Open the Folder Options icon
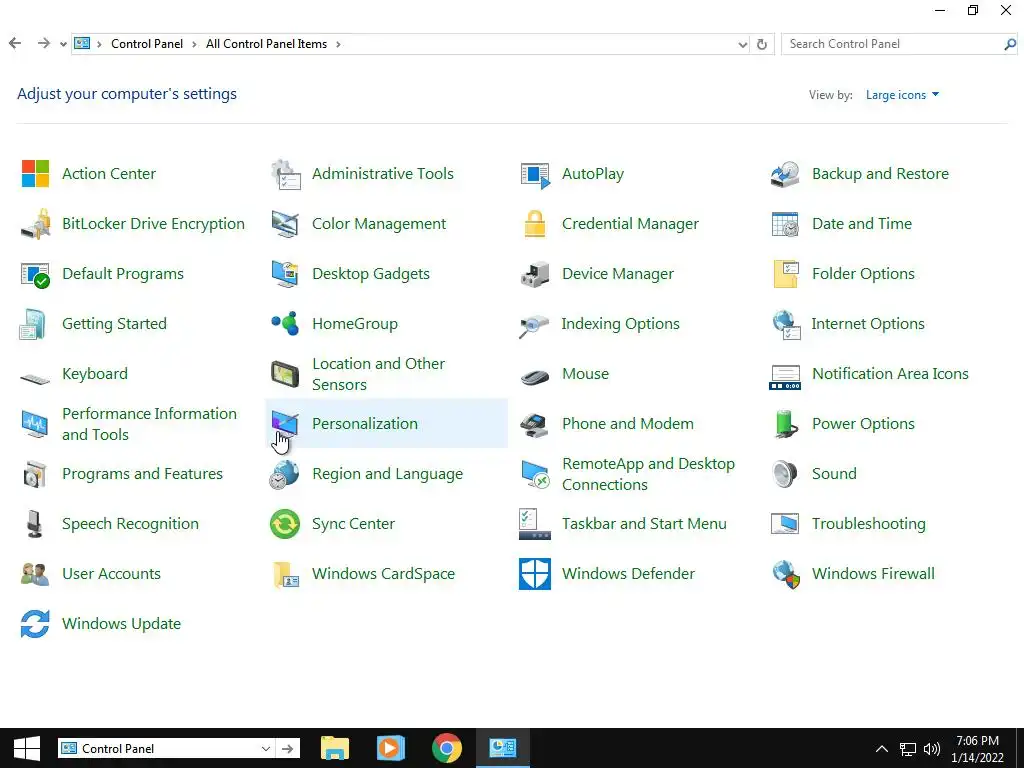Image resolution: width=1024 pixels, height=768 pixels. click(x=786, y=274)
